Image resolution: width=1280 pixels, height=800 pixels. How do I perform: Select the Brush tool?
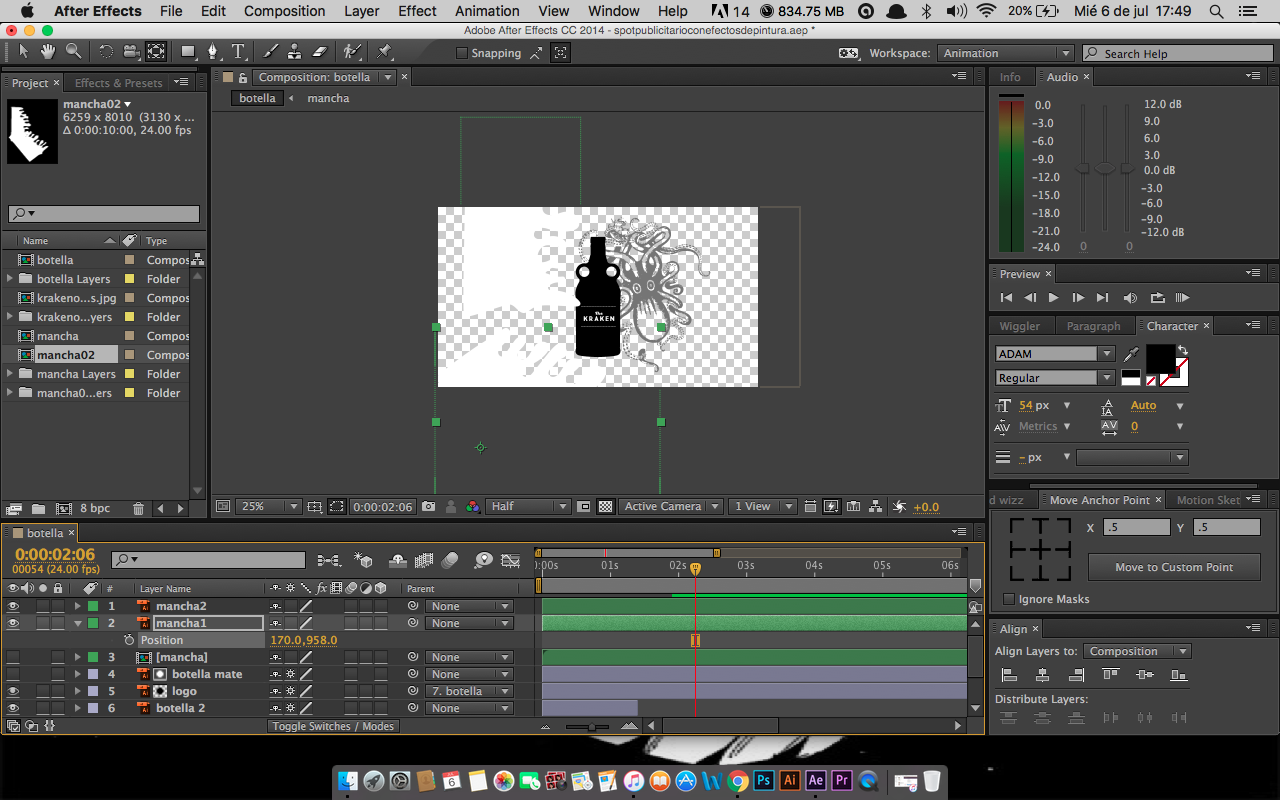pos(270,51)
